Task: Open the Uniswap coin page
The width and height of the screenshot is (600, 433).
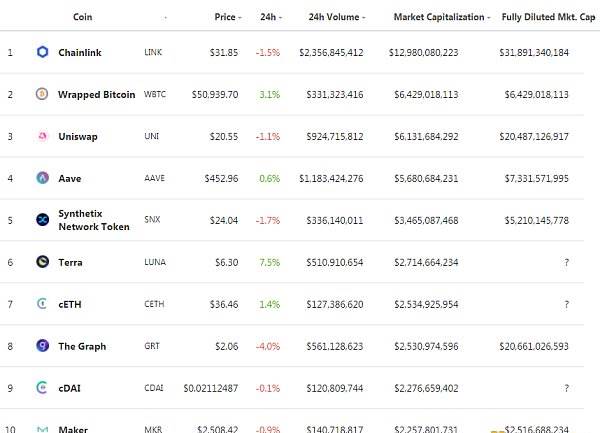Action: point(78,137)
